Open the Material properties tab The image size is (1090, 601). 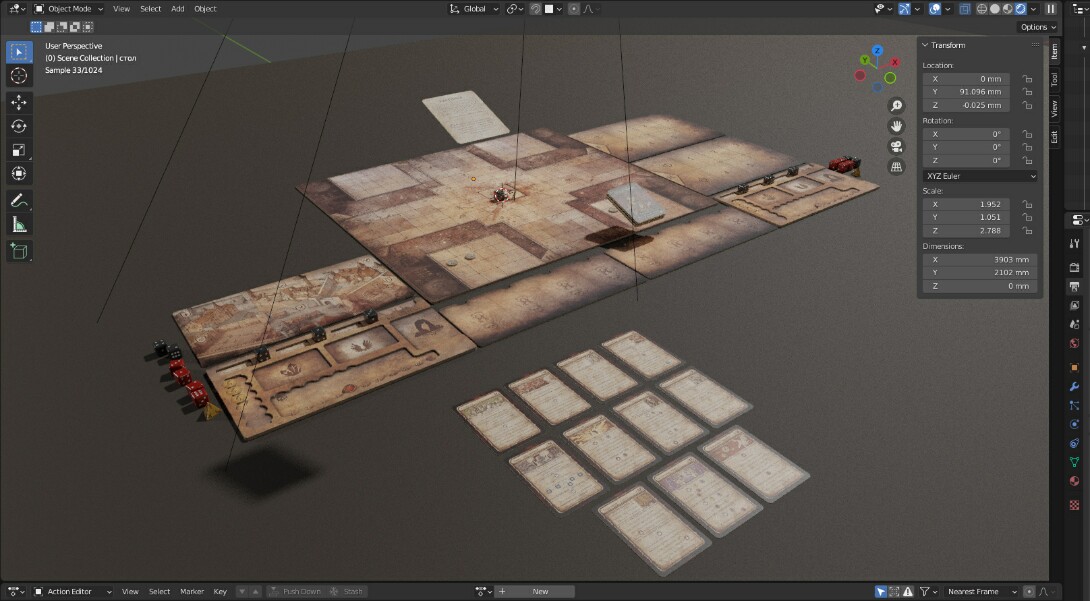pyautogui.click(x=1075, y=481)
